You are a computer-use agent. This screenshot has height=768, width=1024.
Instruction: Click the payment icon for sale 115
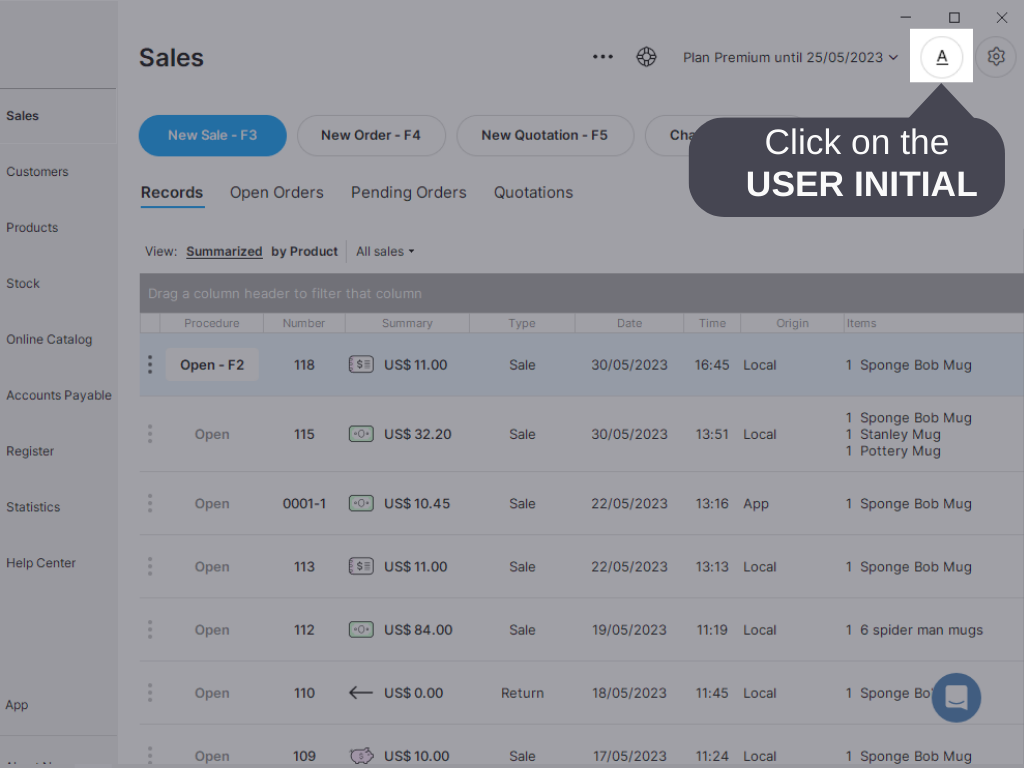(361, 434)
